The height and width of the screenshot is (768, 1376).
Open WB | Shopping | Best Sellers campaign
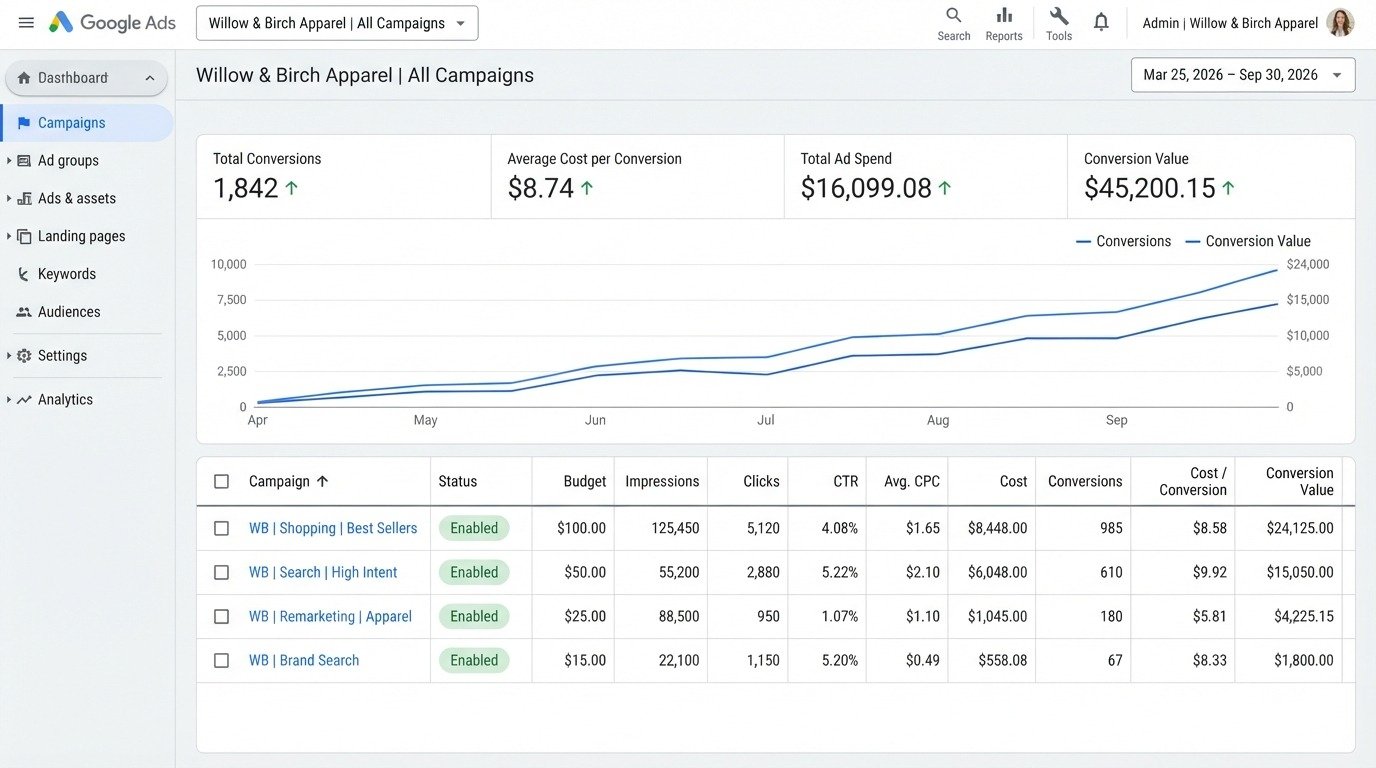pos(333,528)
